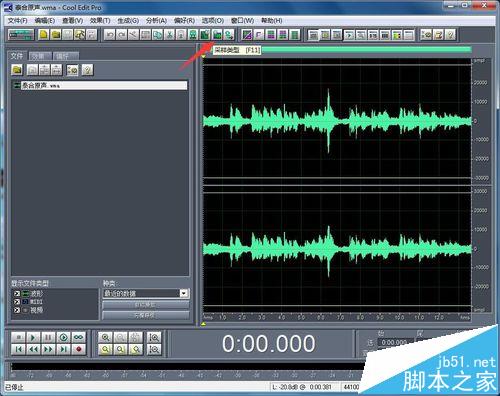Copy selection using the two-pages toolbar icon

157,35
